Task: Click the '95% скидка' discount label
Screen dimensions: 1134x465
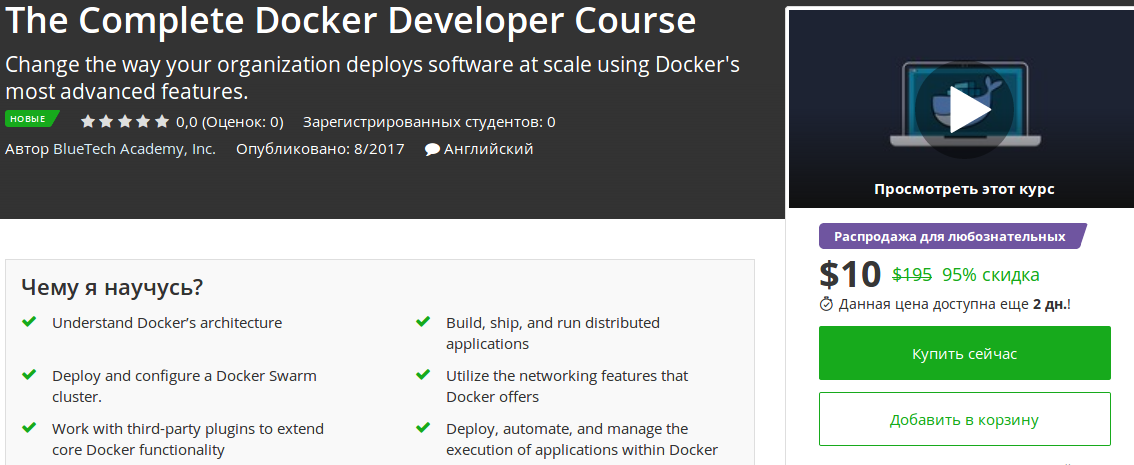Action: click(991, 275)
